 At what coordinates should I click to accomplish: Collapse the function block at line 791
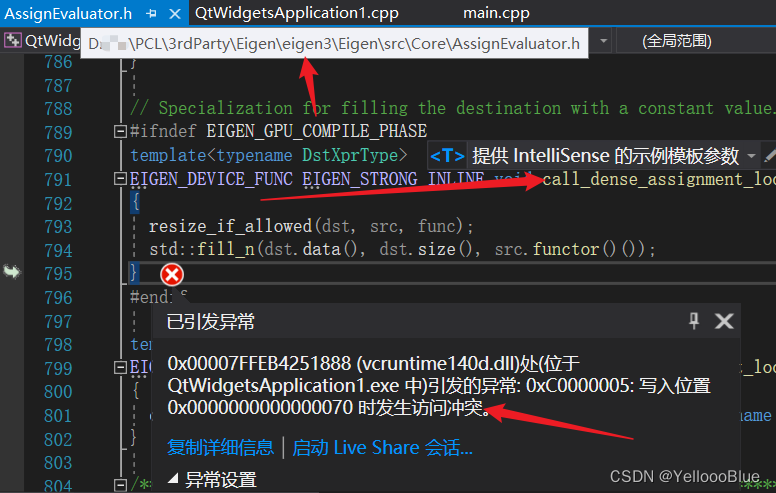click(120, 179)
